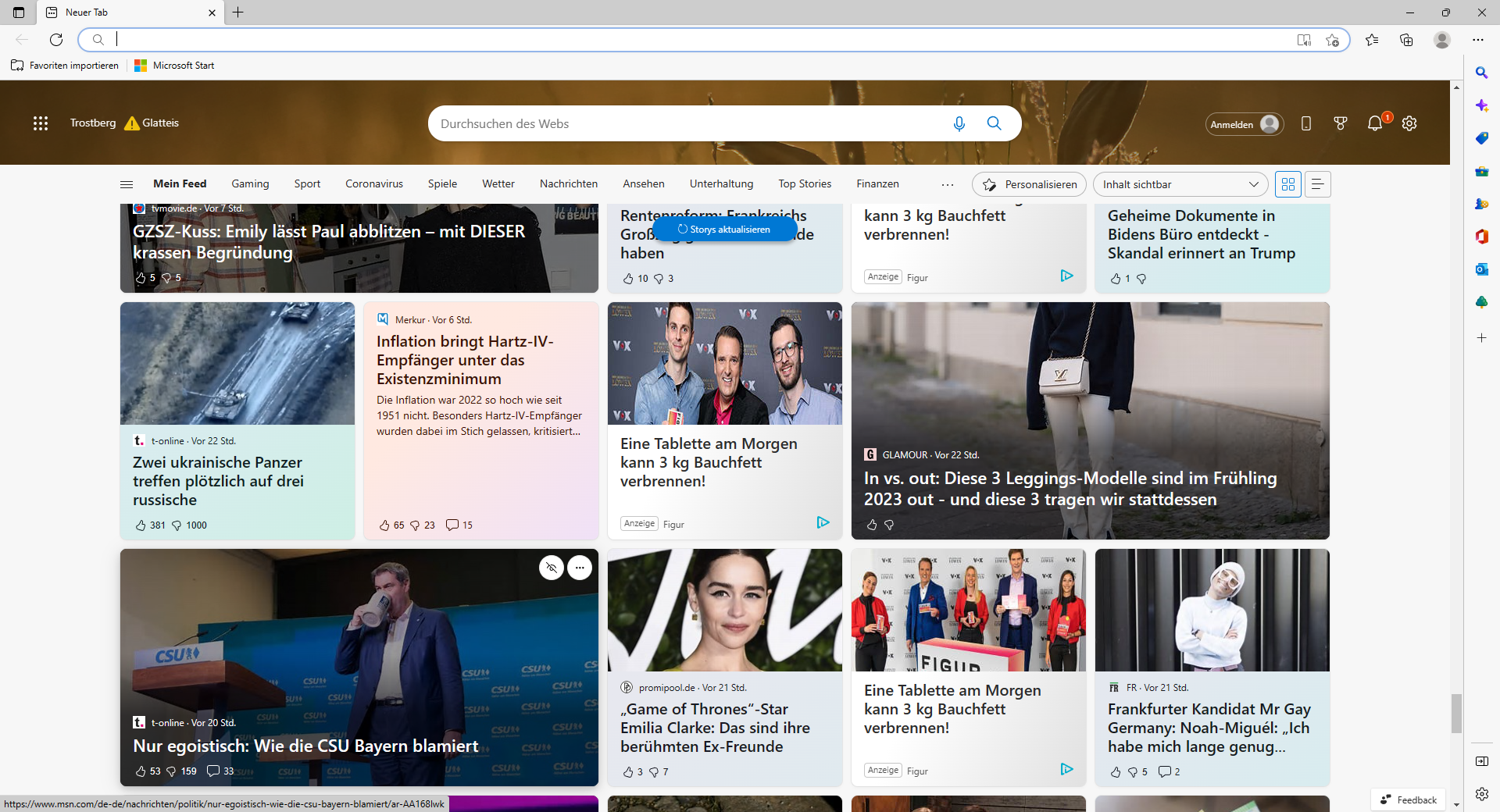This screenshot has height=812, width=1500.
Task: Select the Sport feed tab
Action: (307, 184)
